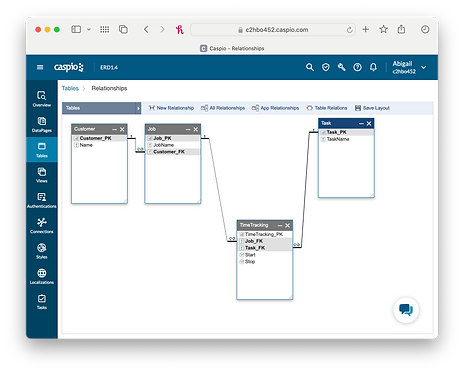Expand the Tables panel arrow
This screenshot has height=373, width=464.
point(138,108)
